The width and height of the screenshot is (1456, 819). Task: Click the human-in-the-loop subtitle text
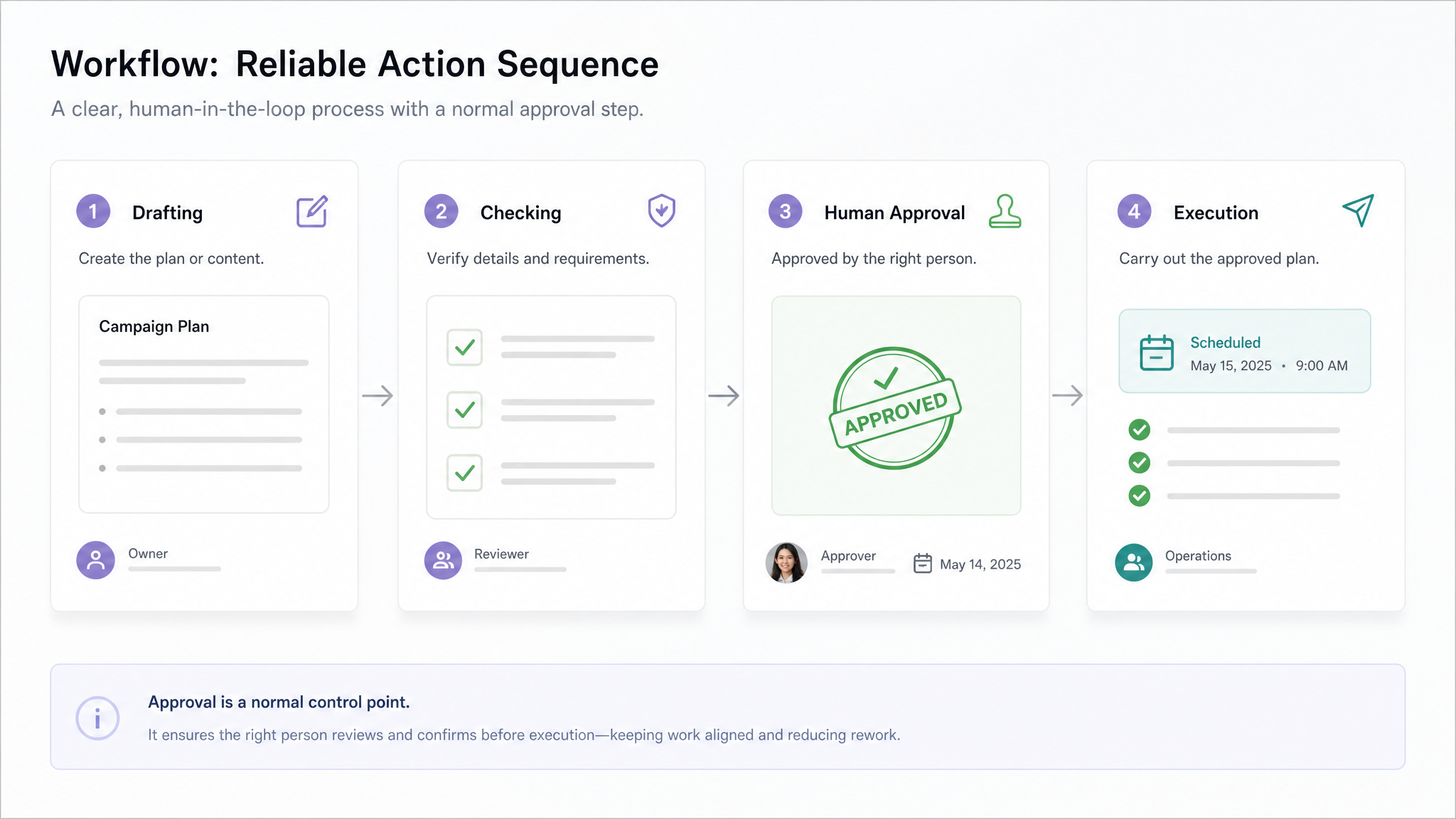click(x=347, y=109)
